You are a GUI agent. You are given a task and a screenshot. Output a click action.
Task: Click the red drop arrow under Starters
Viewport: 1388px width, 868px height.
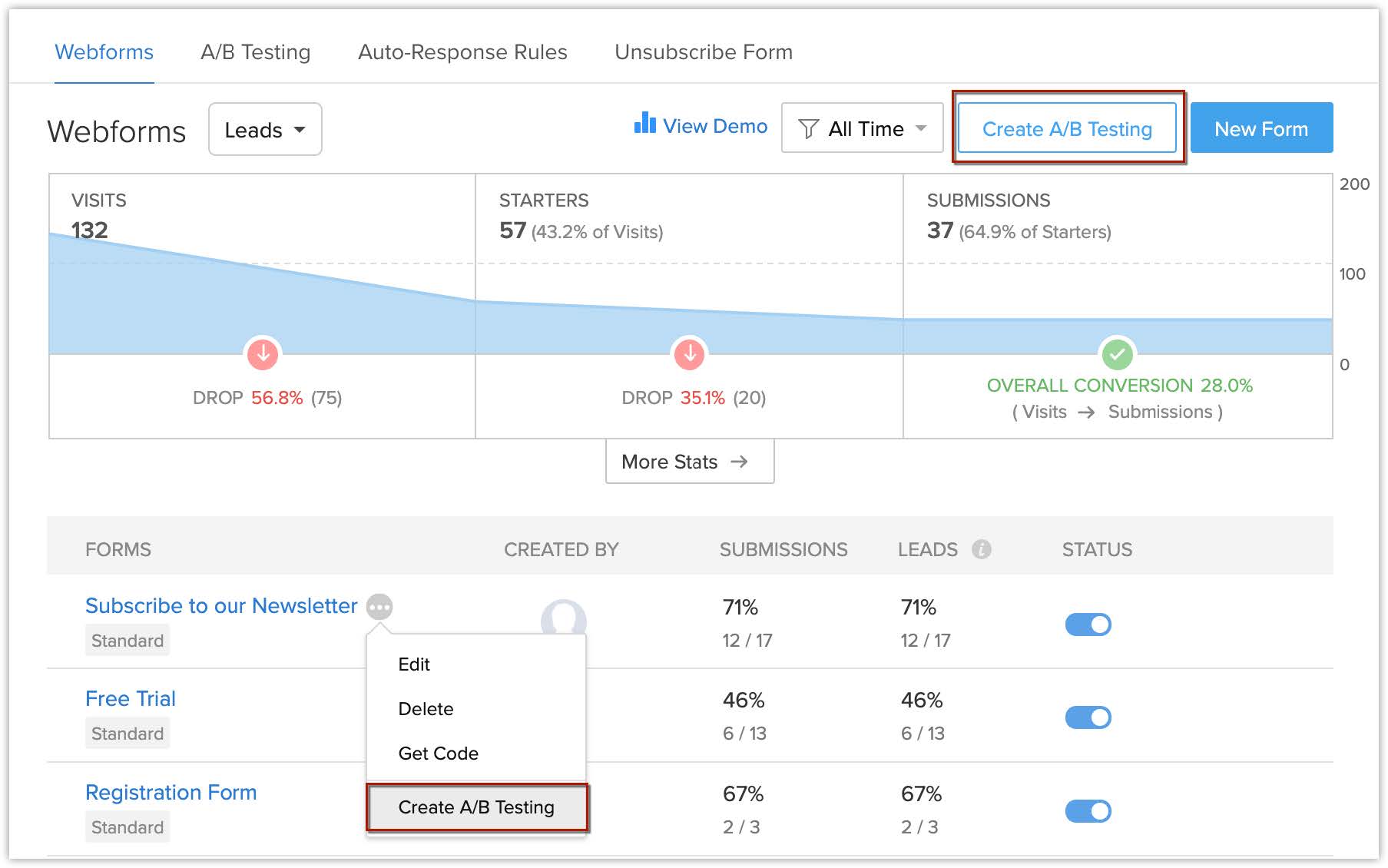pyautogui.click(x=690, y=354)
